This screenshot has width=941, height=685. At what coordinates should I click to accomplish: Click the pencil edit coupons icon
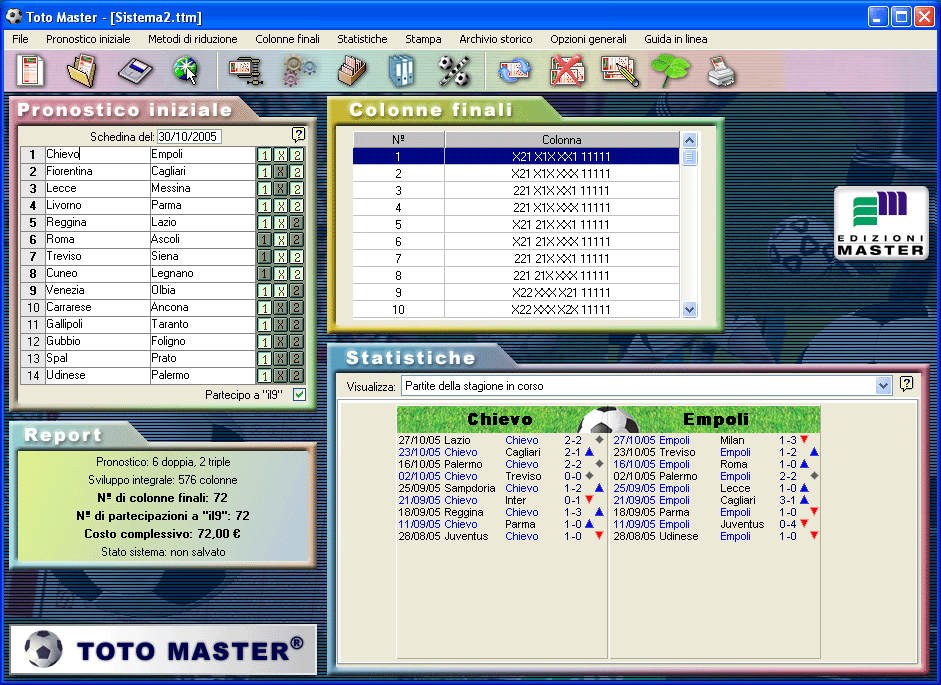tap(619, 71)
